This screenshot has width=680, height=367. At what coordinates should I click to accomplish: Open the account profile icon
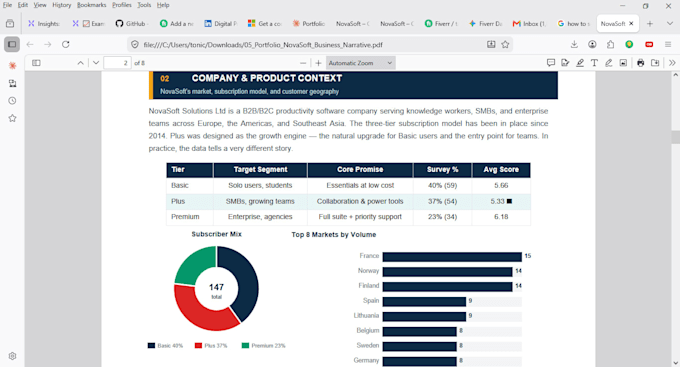592,44
